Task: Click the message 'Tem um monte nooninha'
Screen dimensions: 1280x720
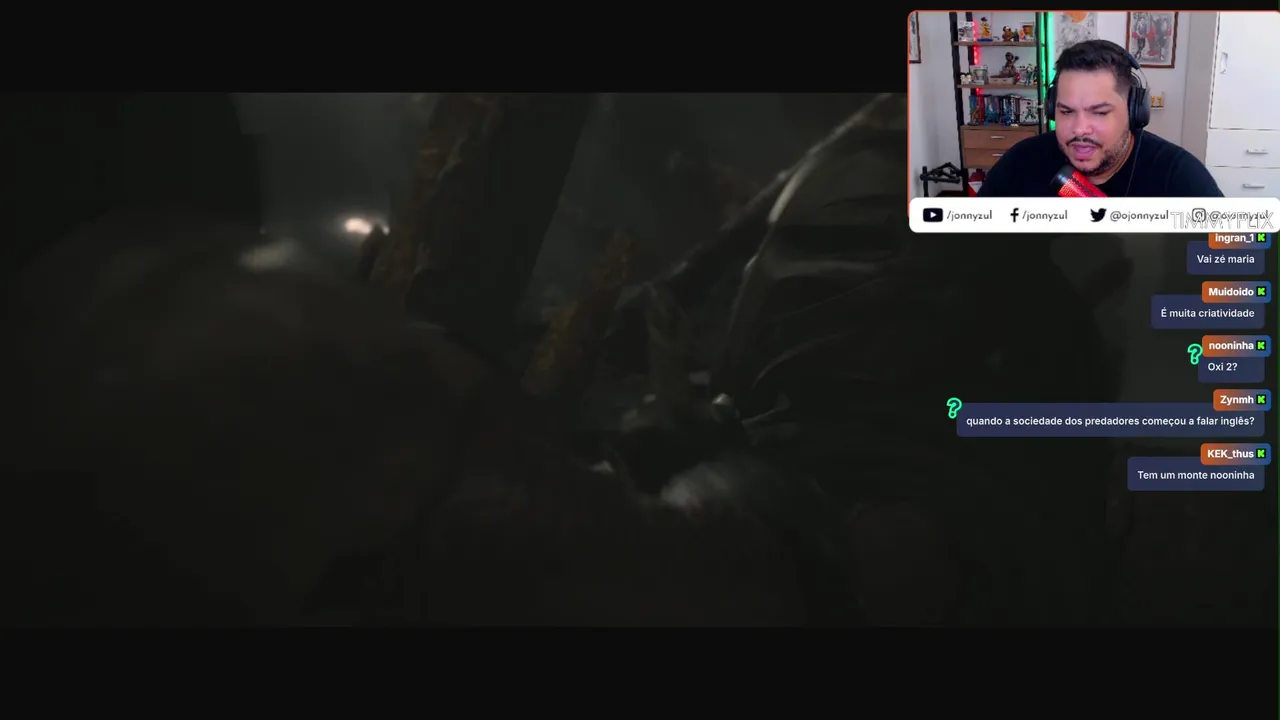Action: (1195, 475)
